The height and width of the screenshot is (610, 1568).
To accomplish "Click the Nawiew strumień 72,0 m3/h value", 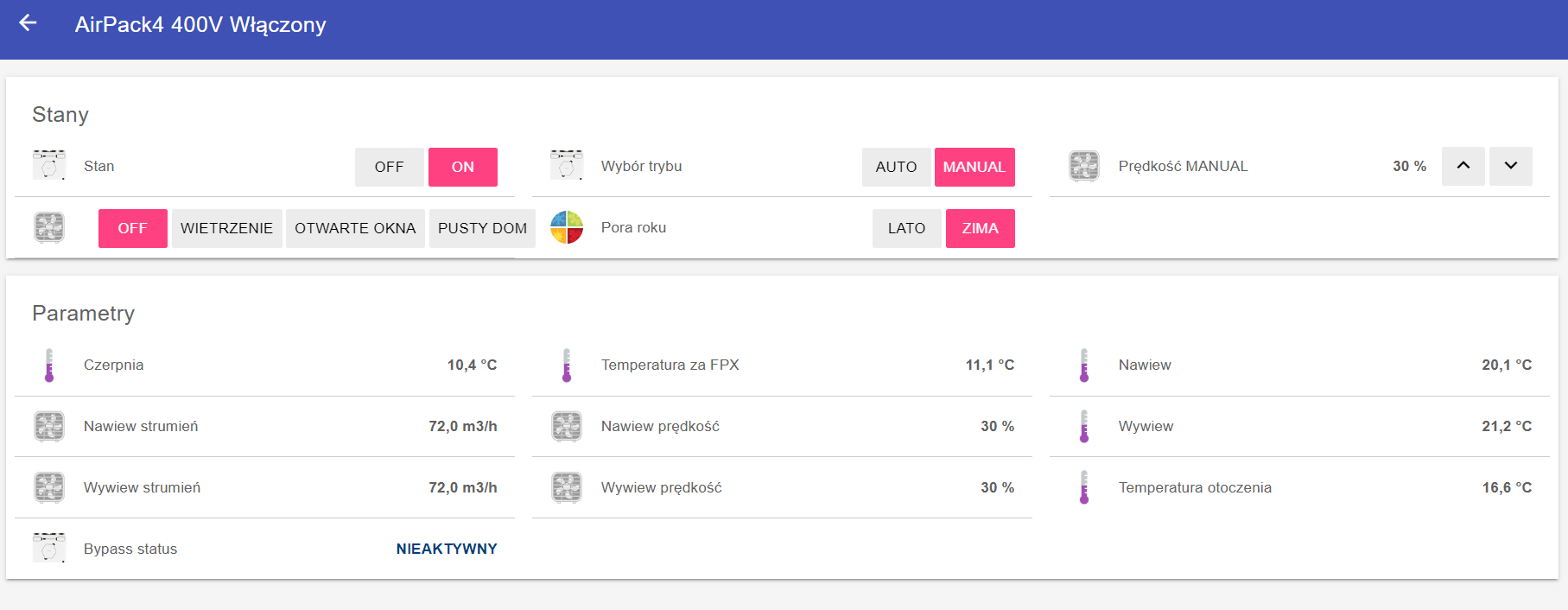I will point(463,426).
